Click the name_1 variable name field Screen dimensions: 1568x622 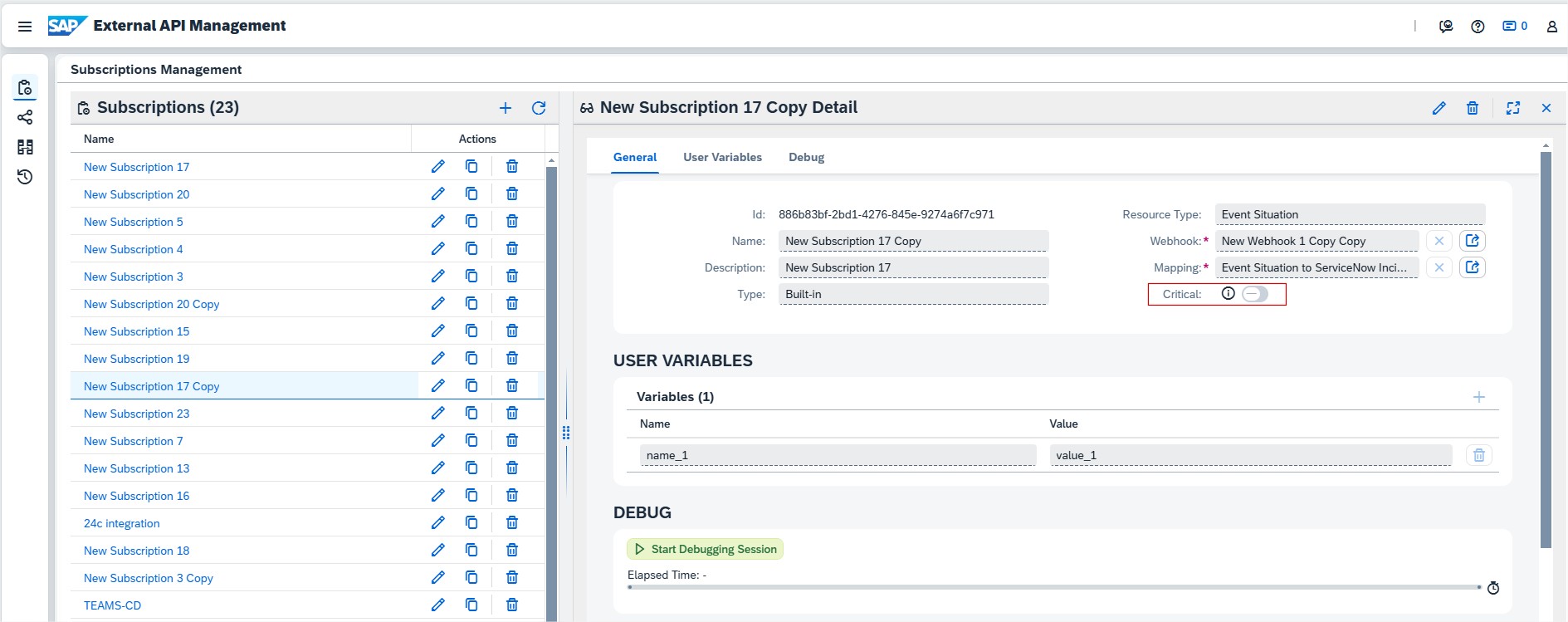tap(838, 455)
